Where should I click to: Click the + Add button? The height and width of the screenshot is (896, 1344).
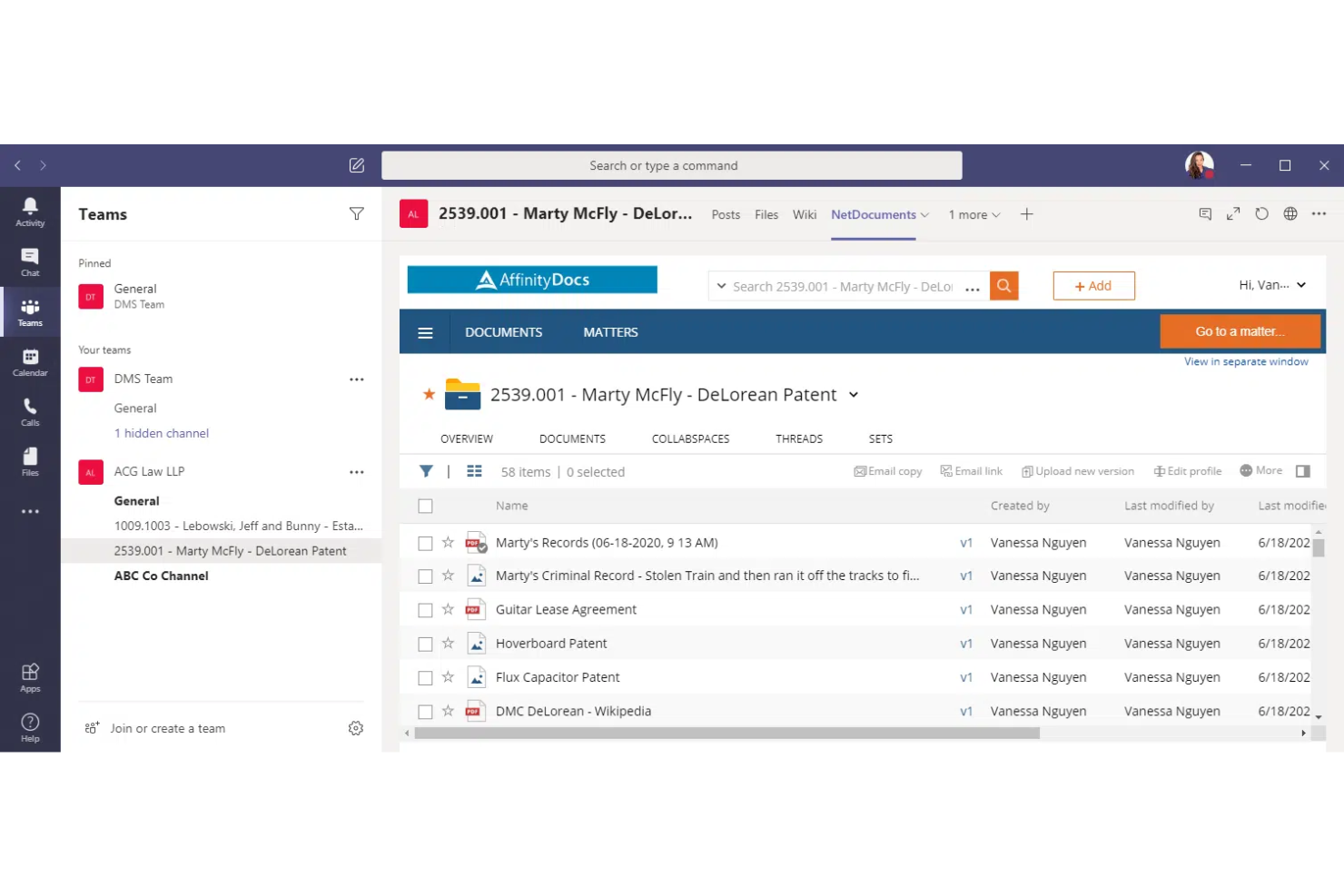(1093, 286)
